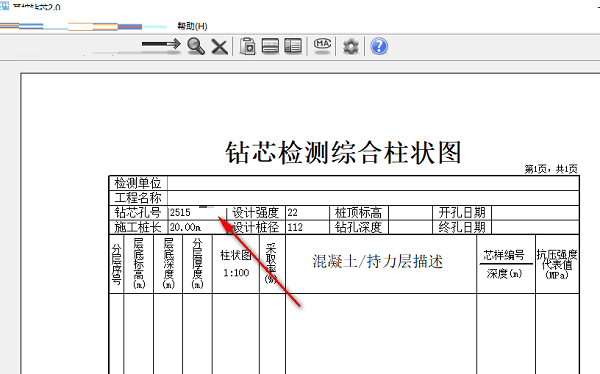Click the 钻孔深度 label cell
Image resolution: width=600 pixels, height=374 pixels.
pos(359,227)
